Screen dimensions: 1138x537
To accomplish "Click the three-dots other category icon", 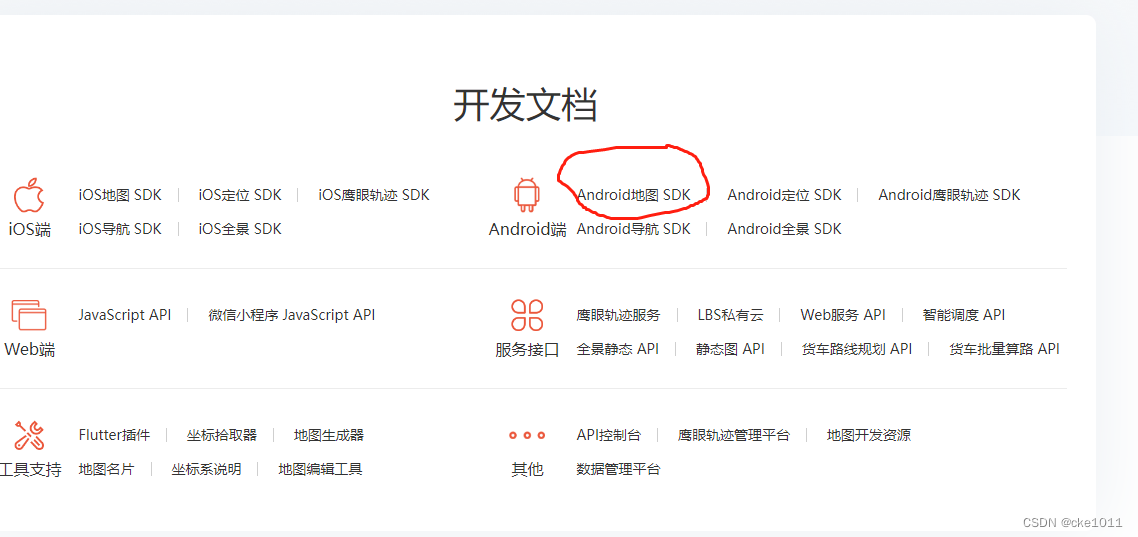I will pos(527,435).
